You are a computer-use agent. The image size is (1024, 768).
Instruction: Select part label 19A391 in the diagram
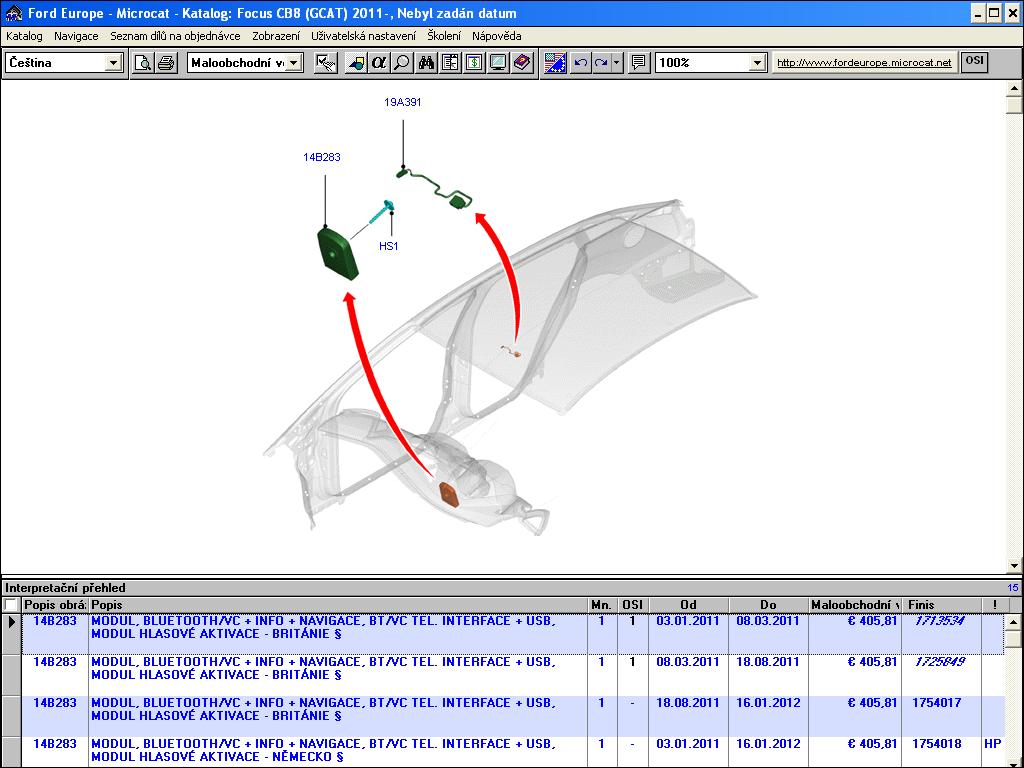(402, 102)
